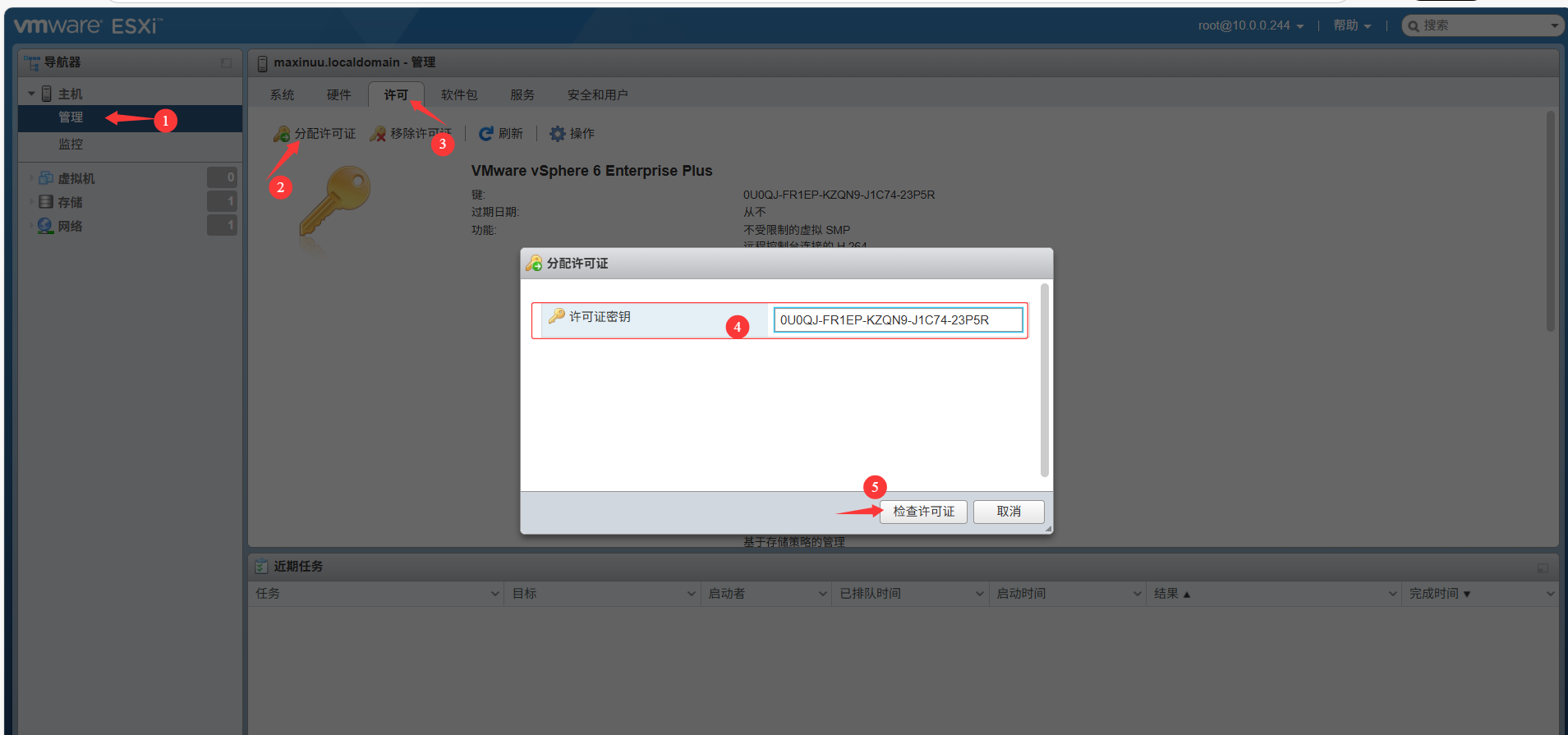Click the virtual machines count badge 0
This screenshot has height=735, width=1568.
pos(222,177)
